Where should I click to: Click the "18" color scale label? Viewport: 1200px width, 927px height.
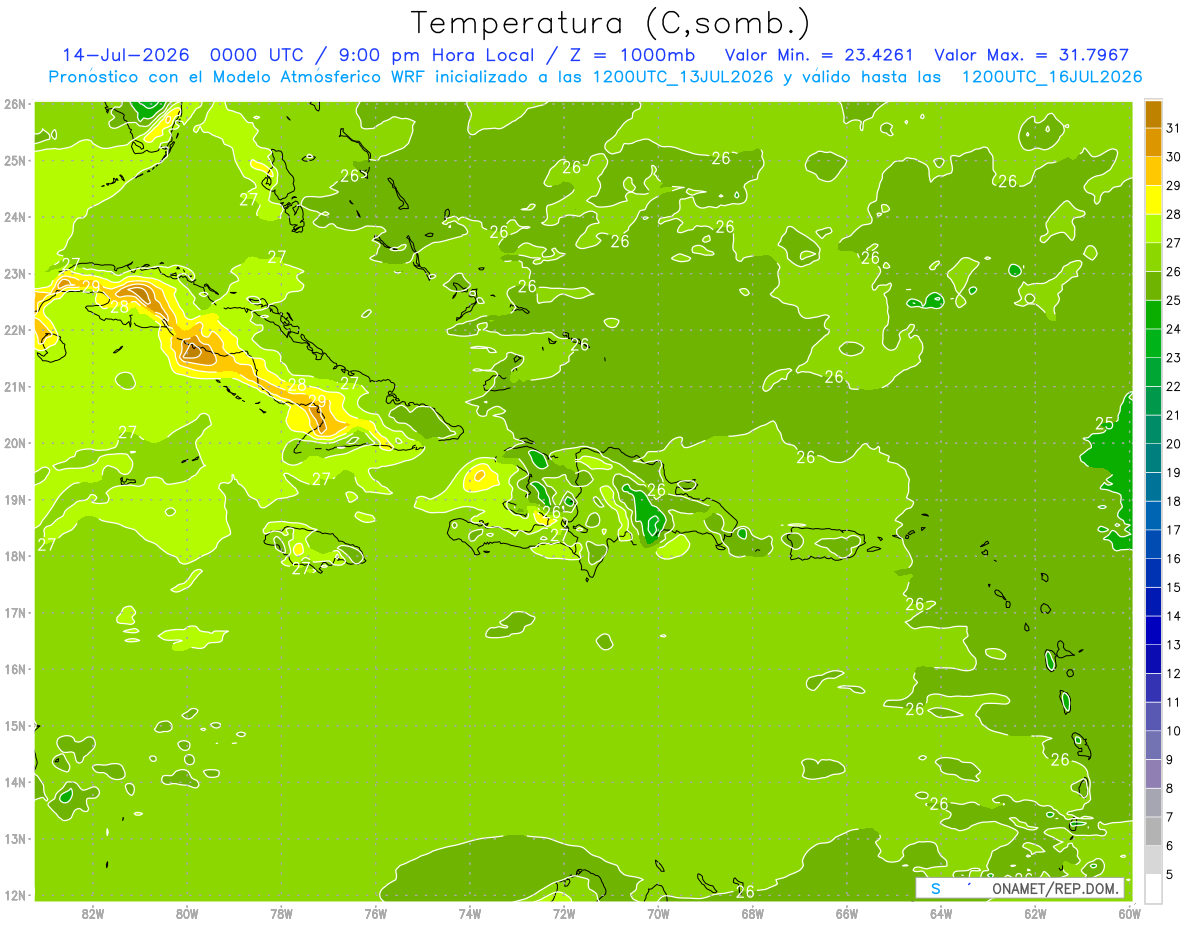click(1174, 501)
